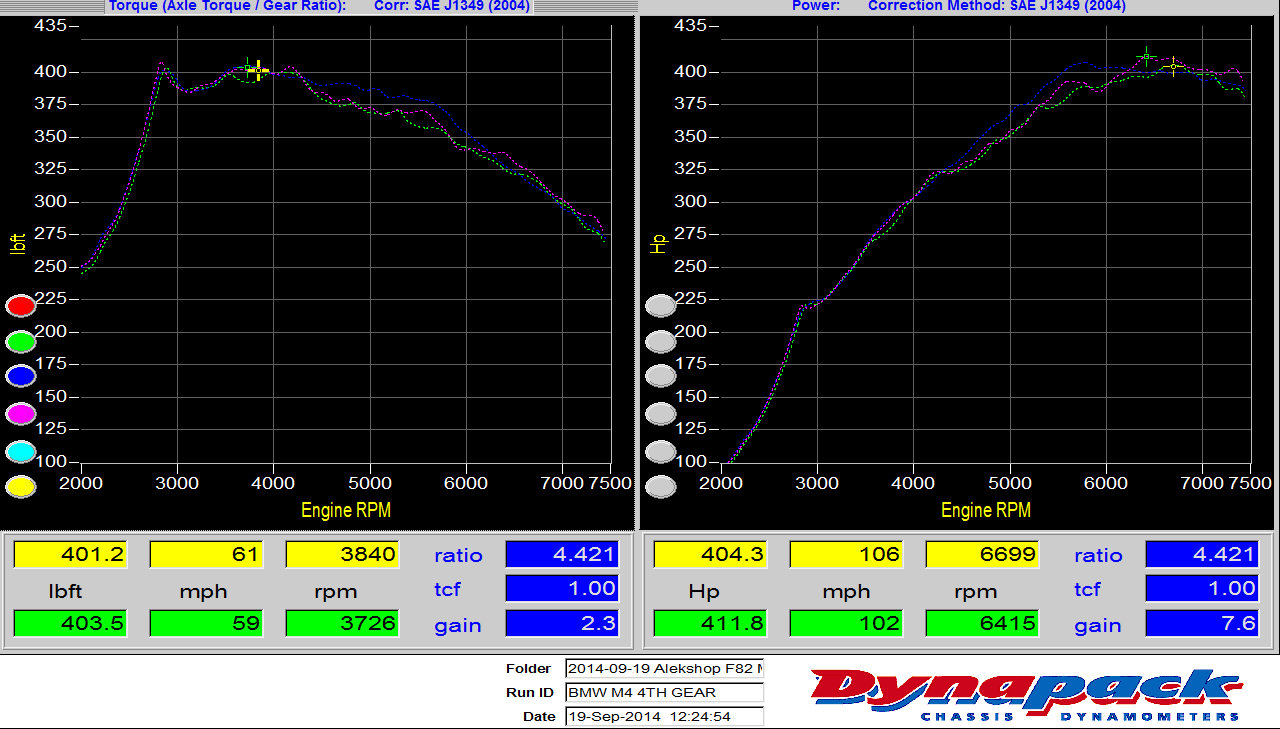Image resolution: width=1280 pixels, height=729 pixels.
Task: Click the torque panel ratio 4.421 box
Action: tap(562, 554)
